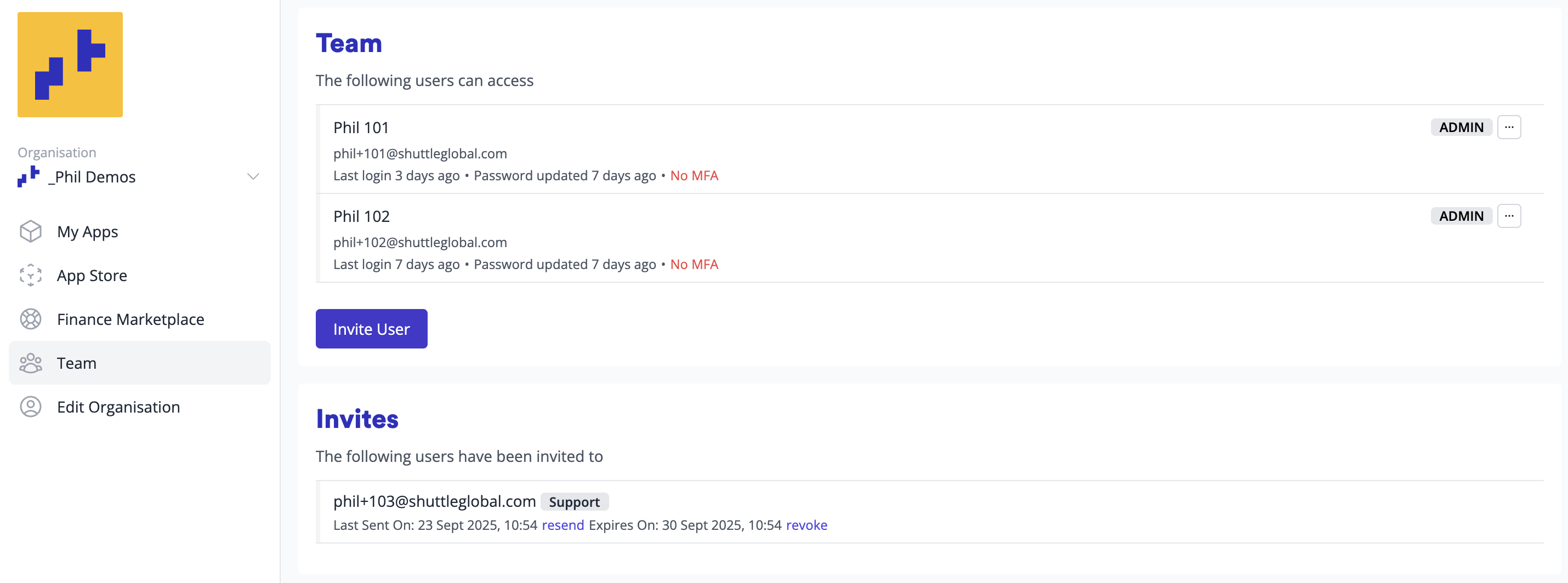Open options menu for Phil 102
The width and height of the screenshot is (1568, 583).
pyautogui.click(x=1508, y=216)
